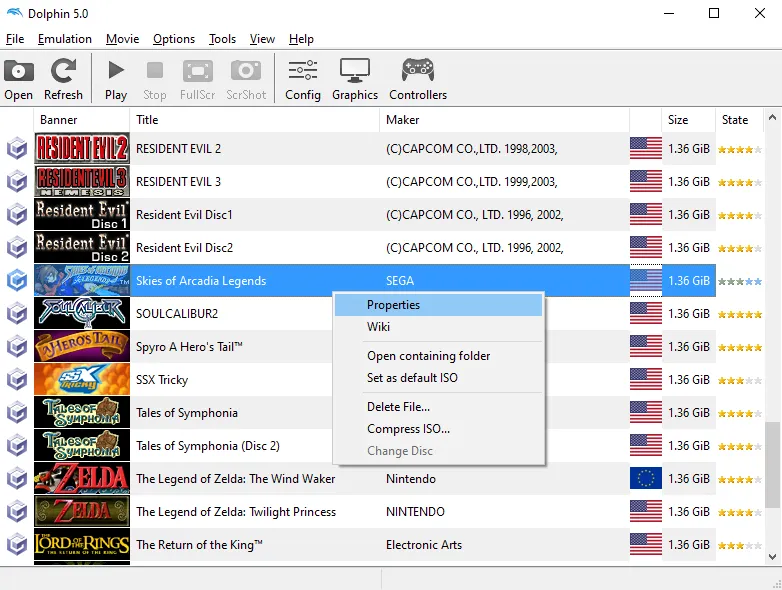Open the Options menu

[174, 39]
